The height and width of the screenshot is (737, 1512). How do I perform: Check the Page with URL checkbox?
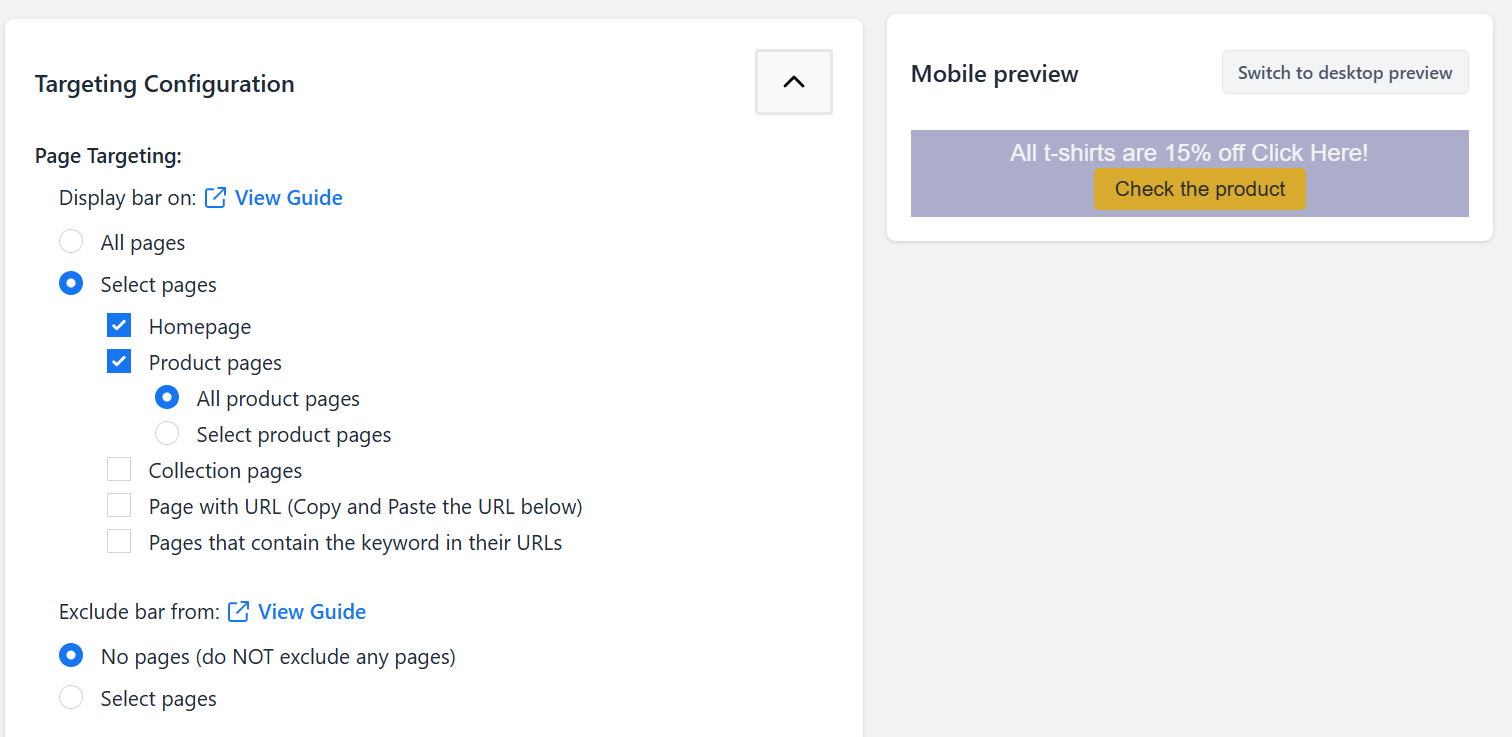[119, 506]
